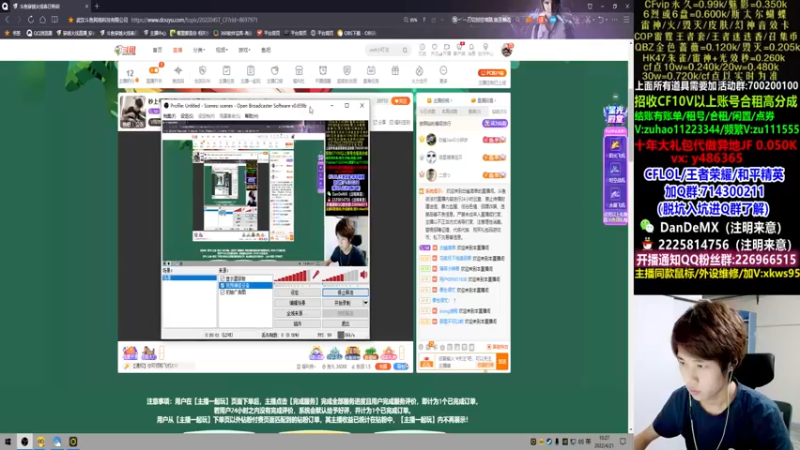800x450 pixels.
Task: Open the follow heart icon in header
Action: tap(435, 47)
